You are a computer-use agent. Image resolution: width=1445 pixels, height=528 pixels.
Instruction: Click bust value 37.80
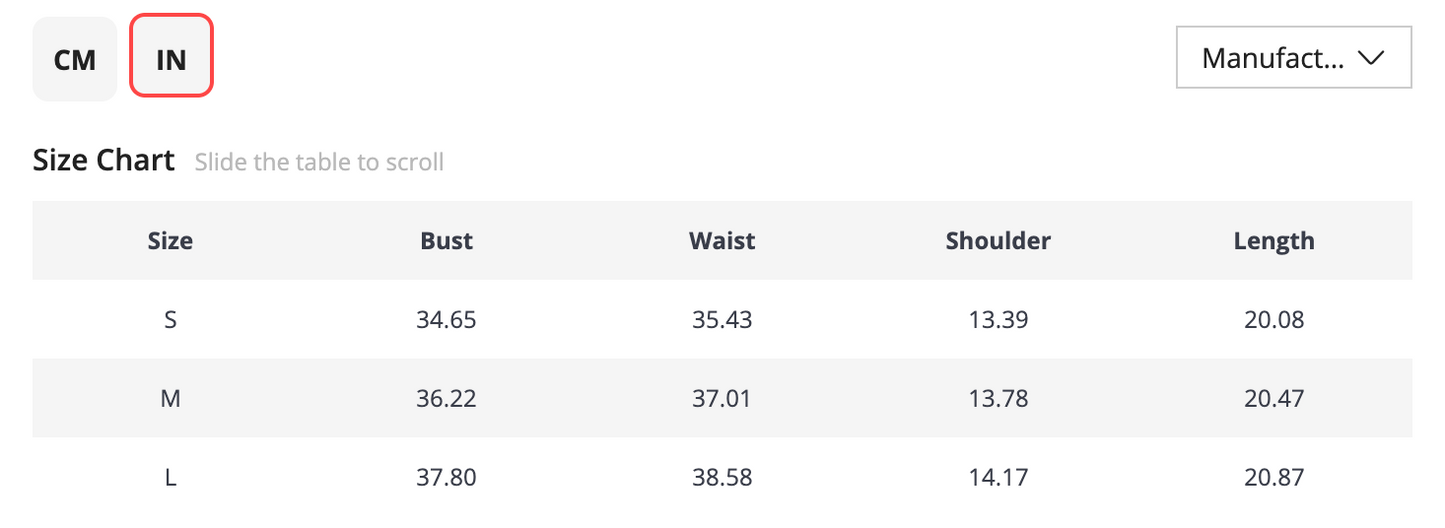click(446, 478)
